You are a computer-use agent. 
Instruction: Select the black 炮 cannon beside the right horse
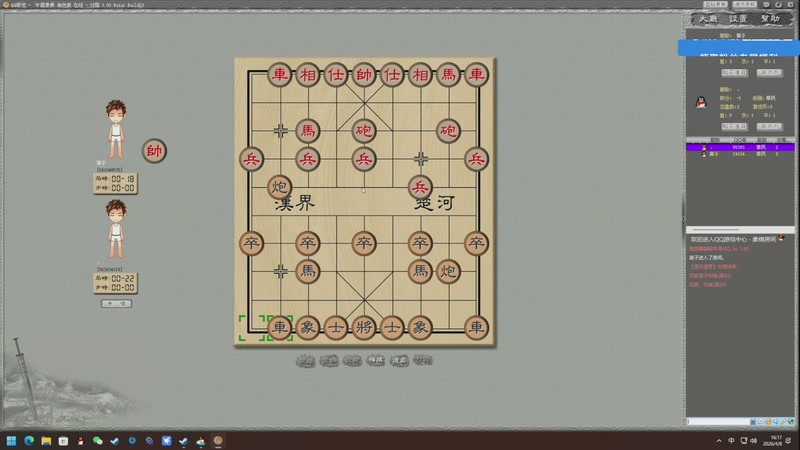click(x=448, y=271)
